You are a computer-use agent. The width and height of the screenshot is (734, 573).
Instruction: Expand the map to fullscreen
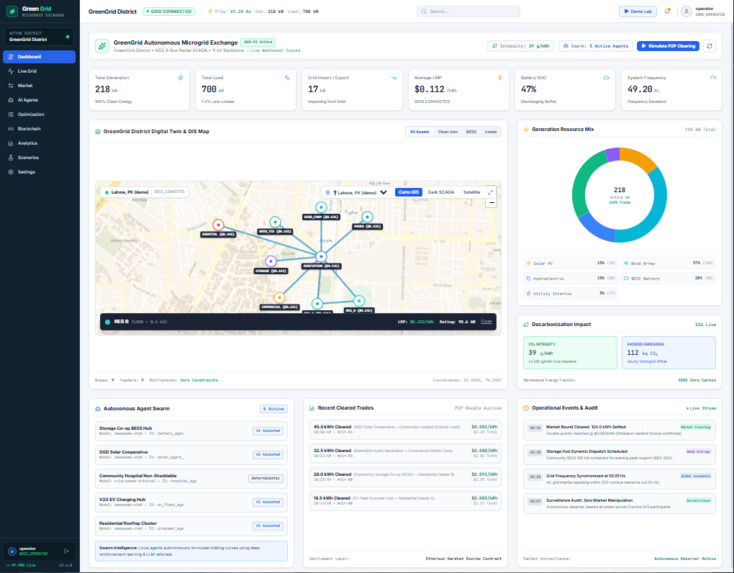pos(491,192)
